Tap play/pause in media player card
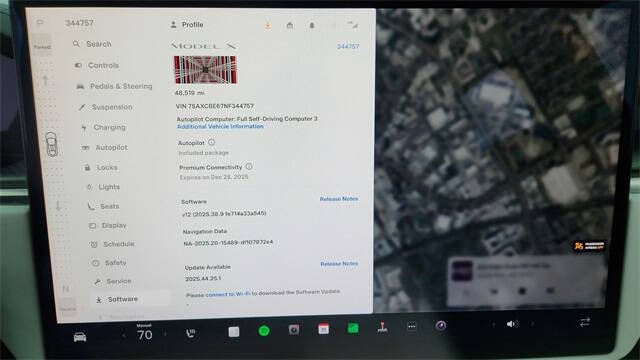The image size is (640, 360). tap(522, 291)
